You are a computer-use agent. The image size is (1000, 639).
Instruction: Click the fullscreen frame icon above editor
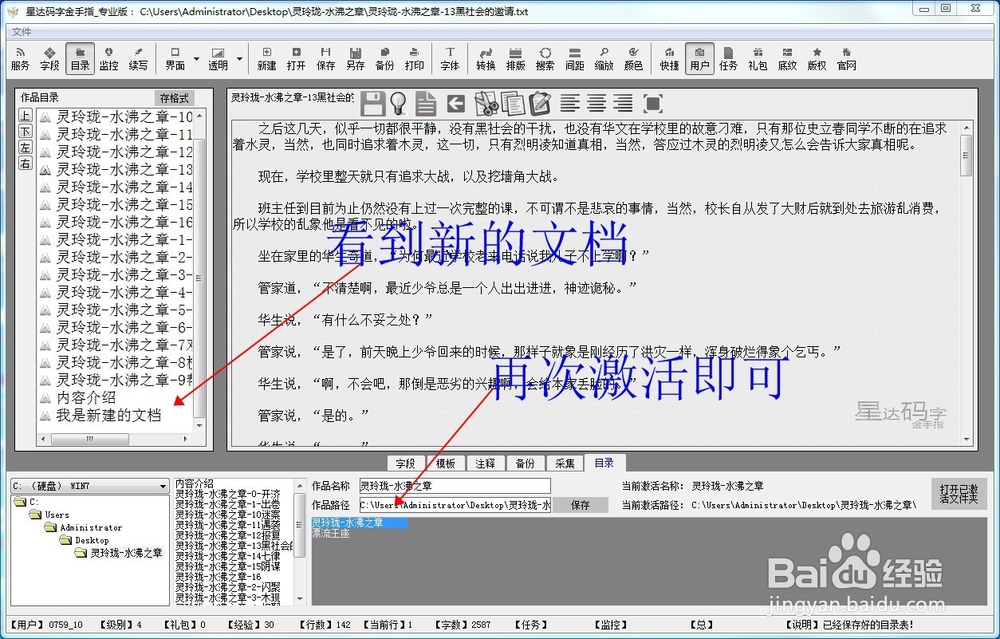click(x=653, y=103)
